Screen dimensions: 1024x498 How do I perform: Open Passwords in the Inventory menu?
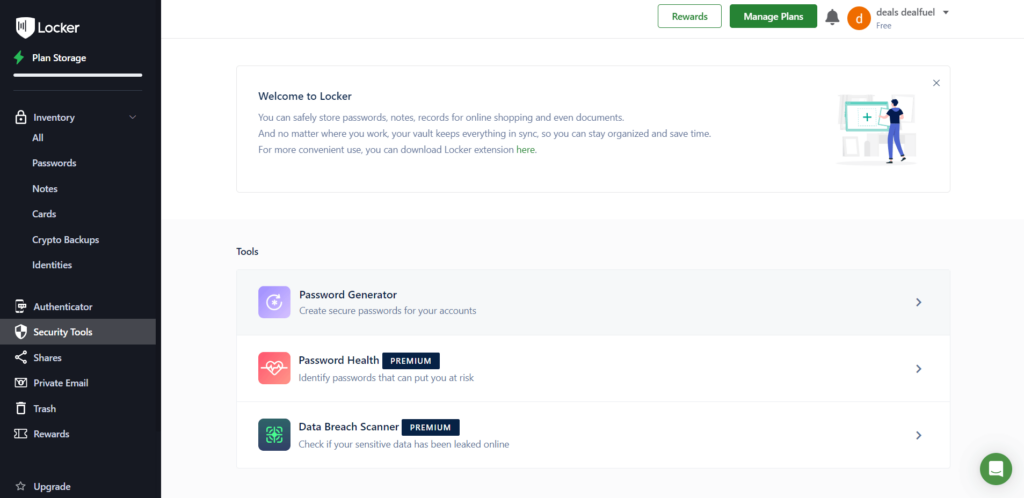(x=54, y=163)
